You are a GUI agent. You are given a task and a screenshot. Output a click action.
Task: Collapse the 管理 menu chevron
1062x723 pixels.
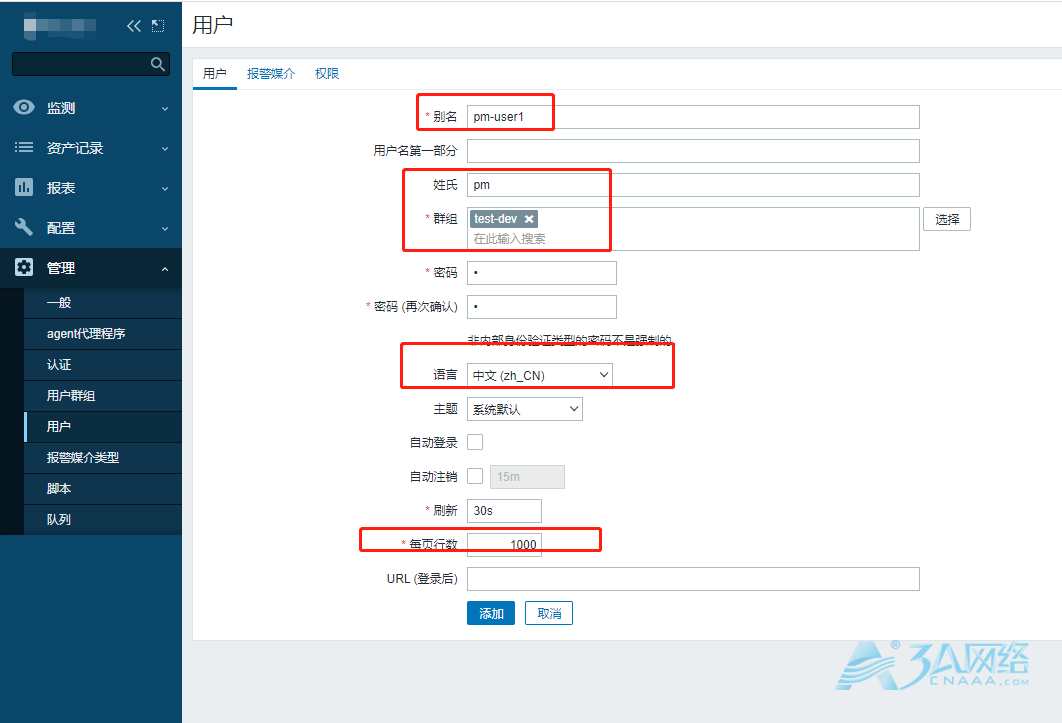(165, 269)
